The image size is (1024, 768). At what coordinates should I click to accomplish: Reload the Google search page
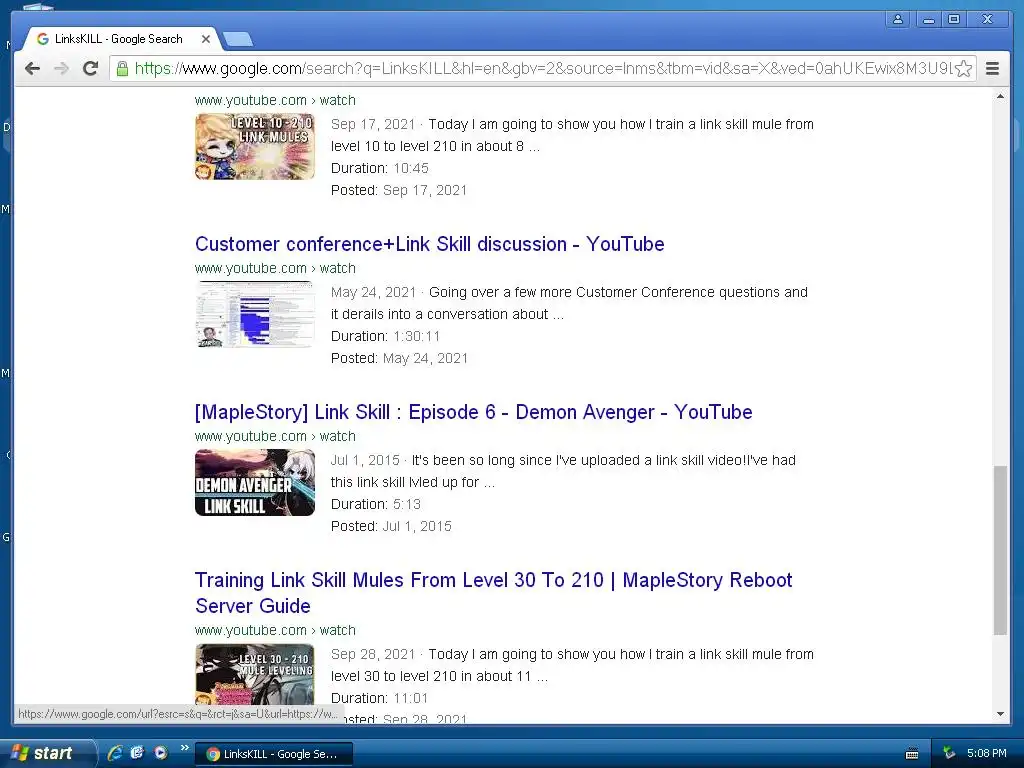90,68
